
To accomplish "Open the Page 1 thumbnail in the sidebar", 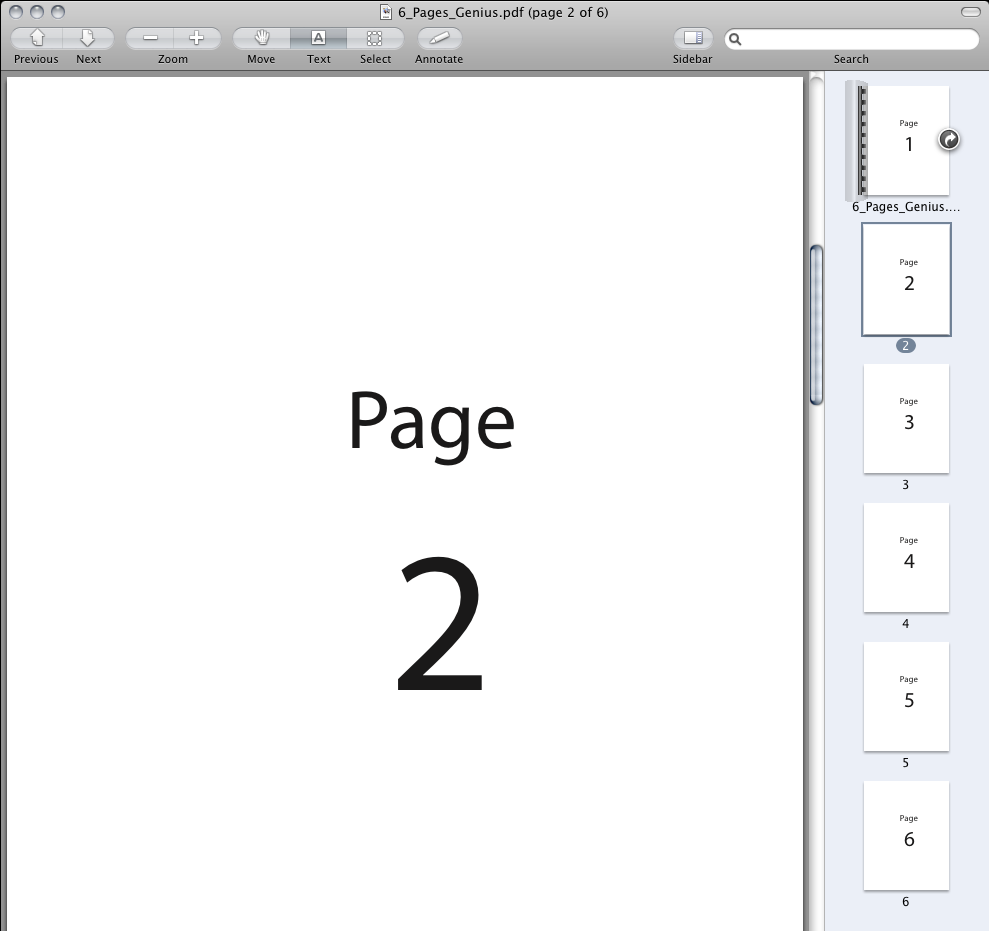I will pos(906,141).
